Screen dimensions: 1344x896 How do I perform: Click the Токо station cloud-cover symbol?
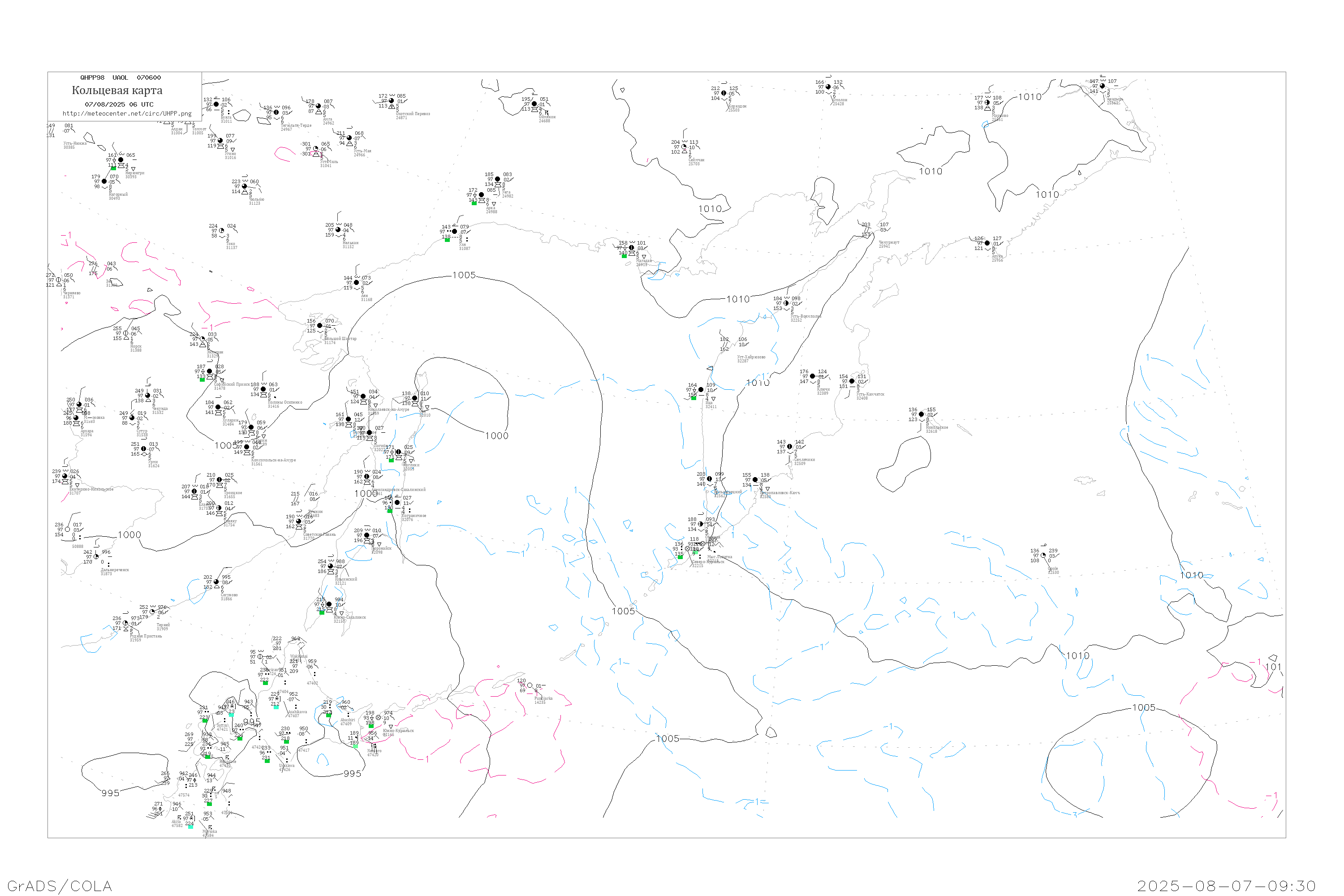point(222,231)
